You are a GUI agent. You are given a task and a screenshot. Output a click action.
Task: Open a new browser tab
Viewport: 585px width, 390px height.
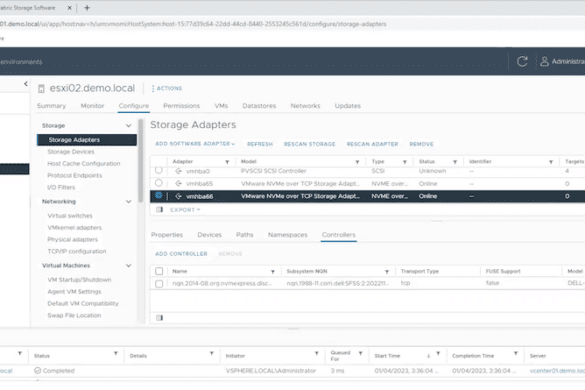pyautogui.click(x=87, y=8)
